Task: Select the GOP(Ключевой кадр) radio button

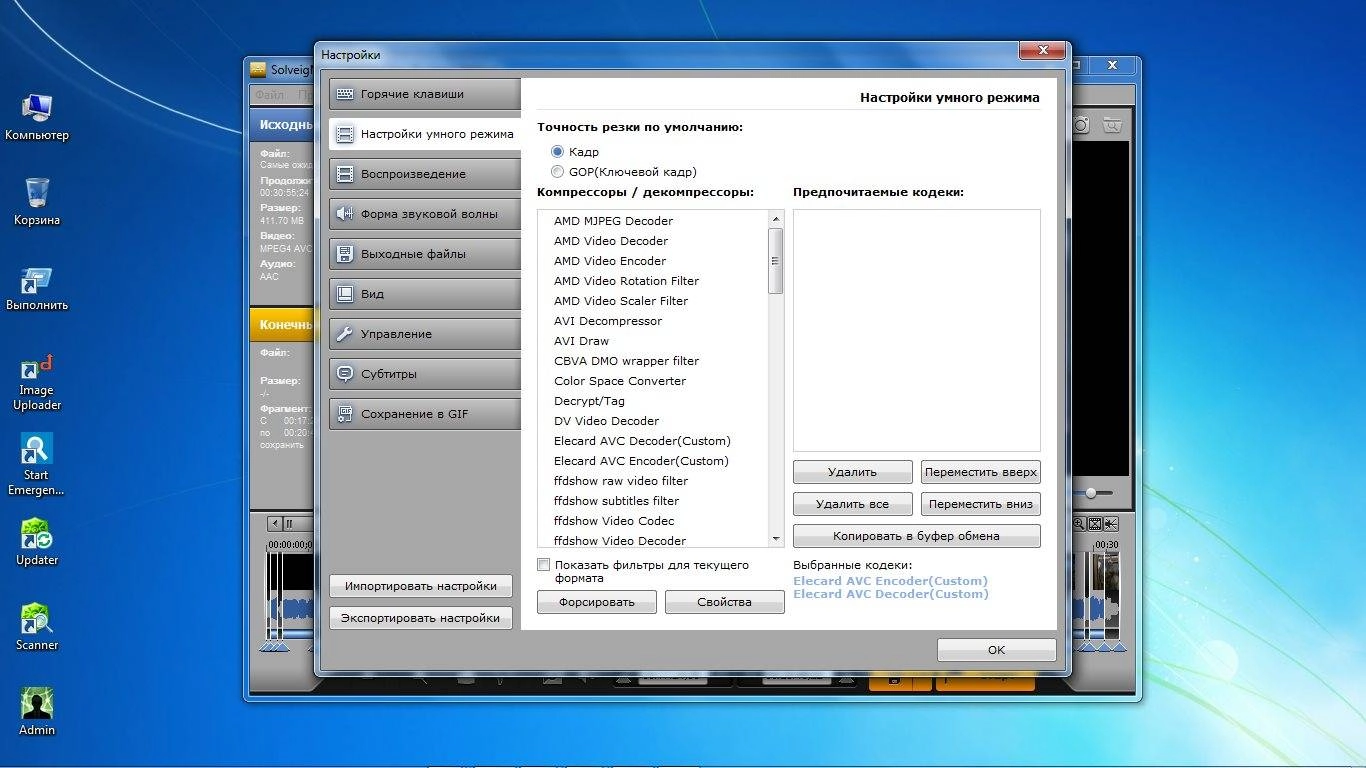Action: click(558, 172)
